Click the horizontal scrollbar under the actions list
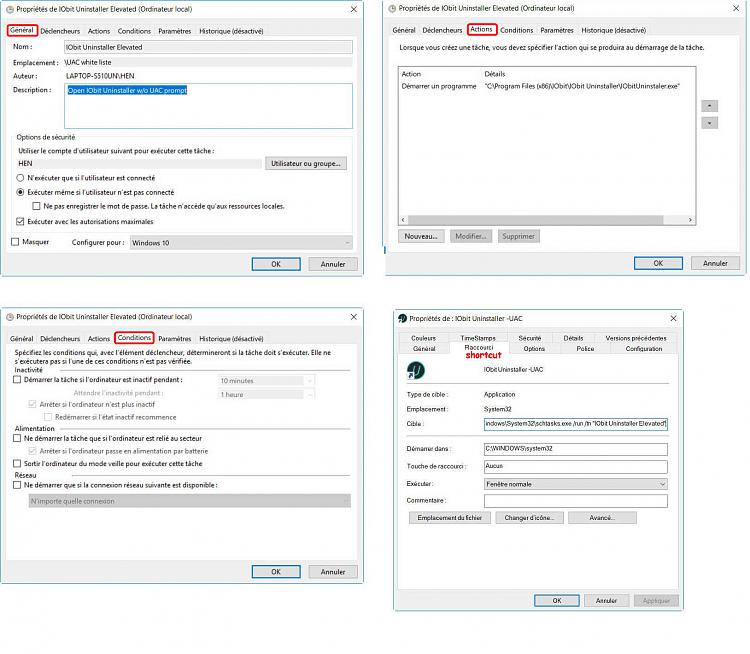Image resolution: width=750 pixels, height=654 pixels. click(x=535, y=220)
